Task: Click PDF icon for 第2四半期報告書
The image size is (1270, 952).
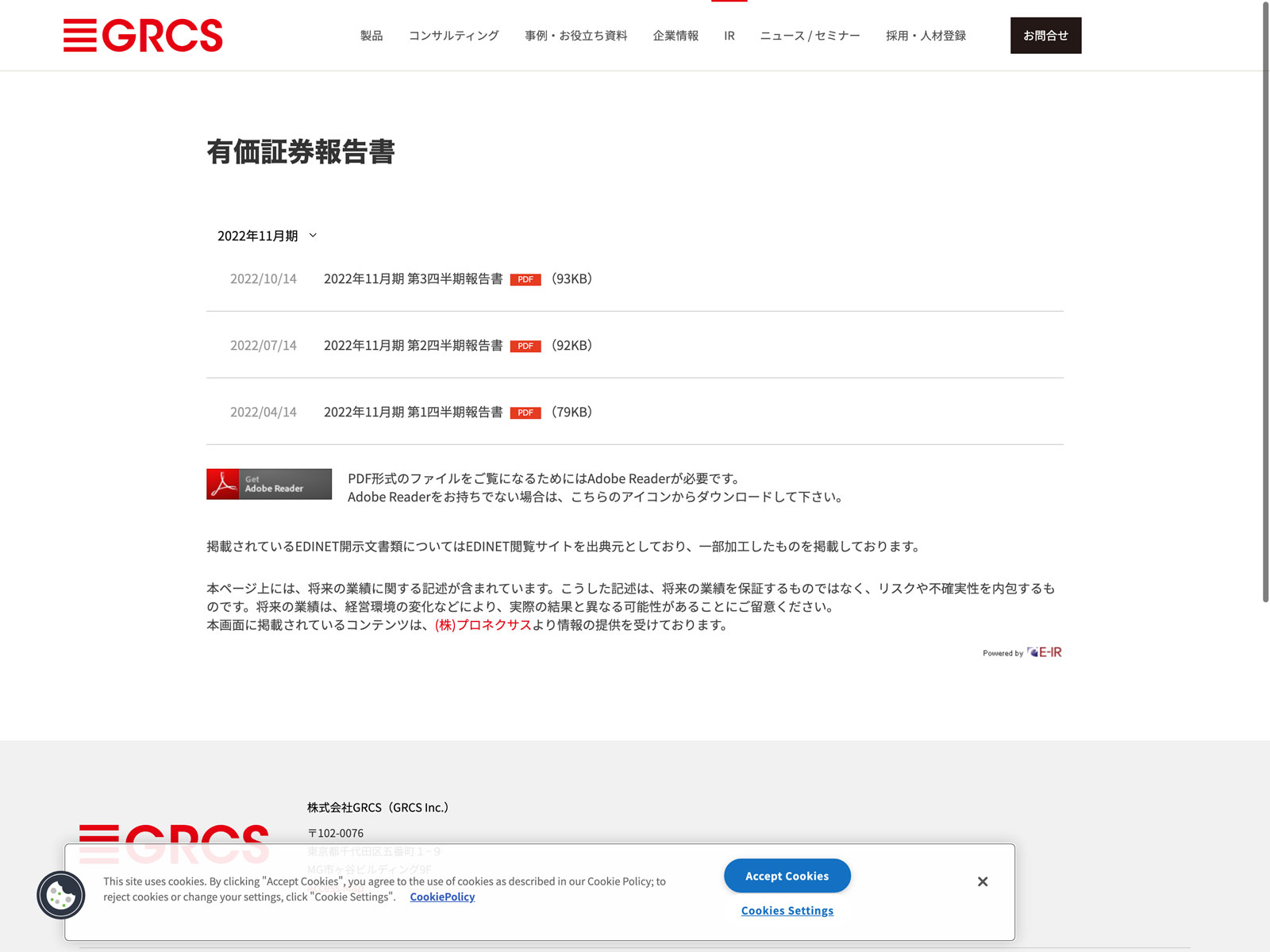Action: (525, 346)
